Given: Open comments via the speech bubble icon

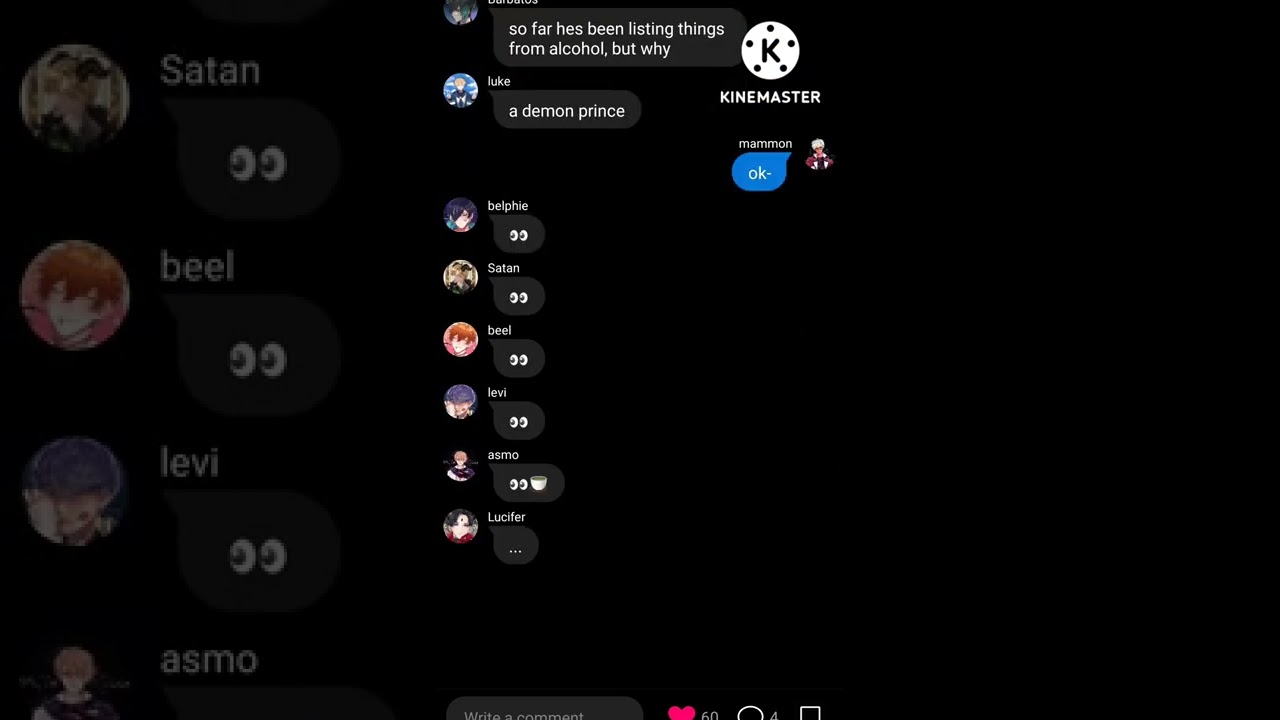Looking at the screenshot, I should coord(750,713).
